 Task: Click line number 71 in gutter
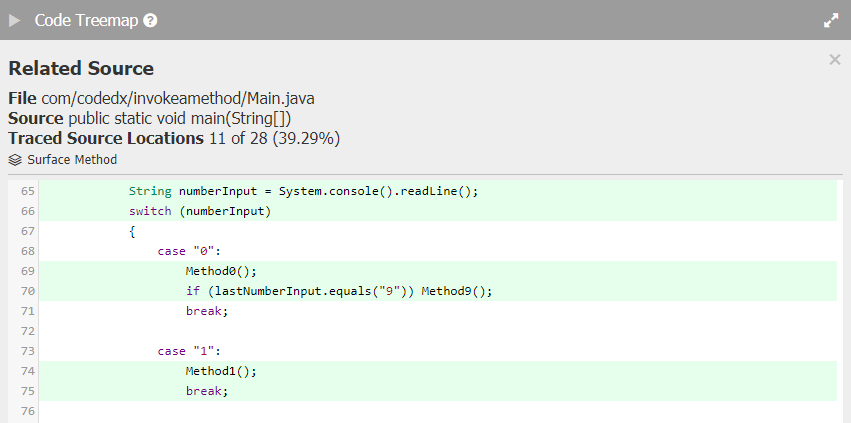[27, 311]
